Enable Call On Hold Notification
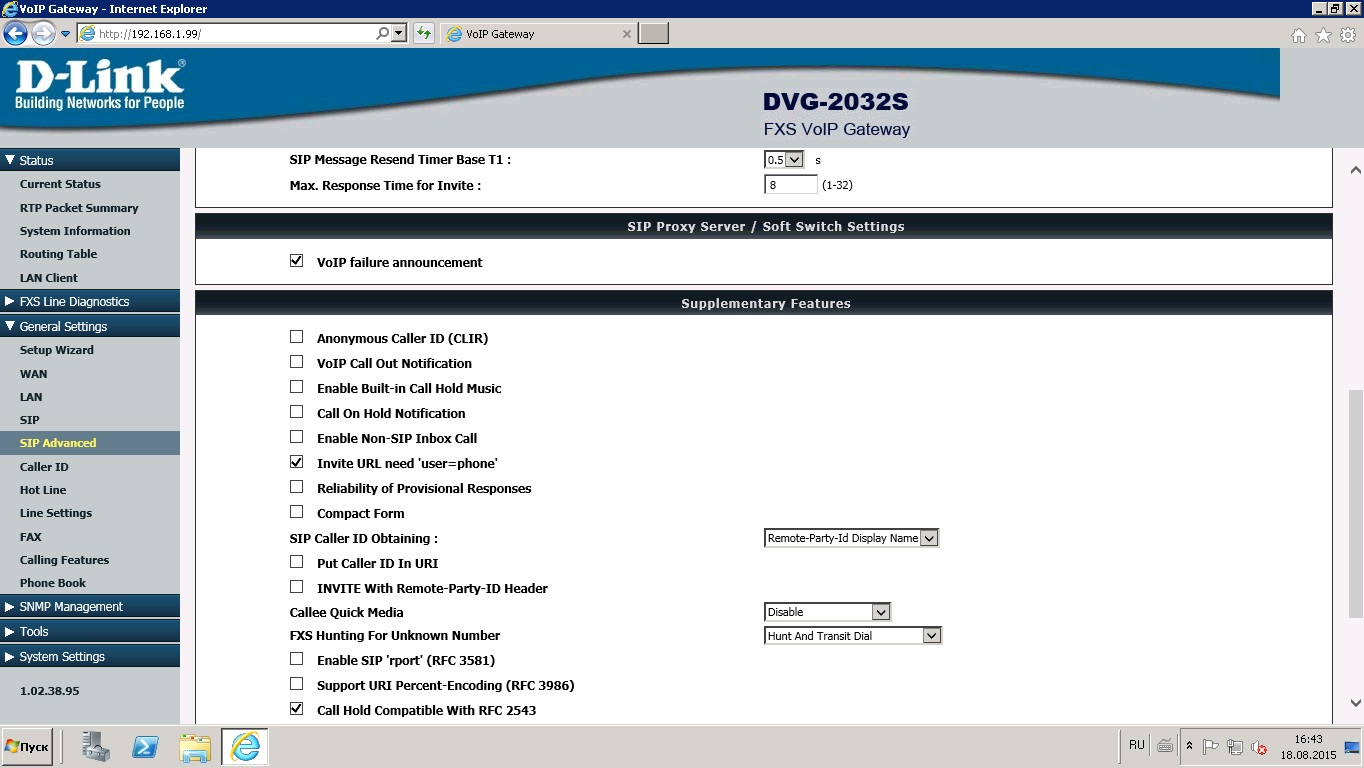Viewport: 1364px width, 768px height. [x=296, y=412]
